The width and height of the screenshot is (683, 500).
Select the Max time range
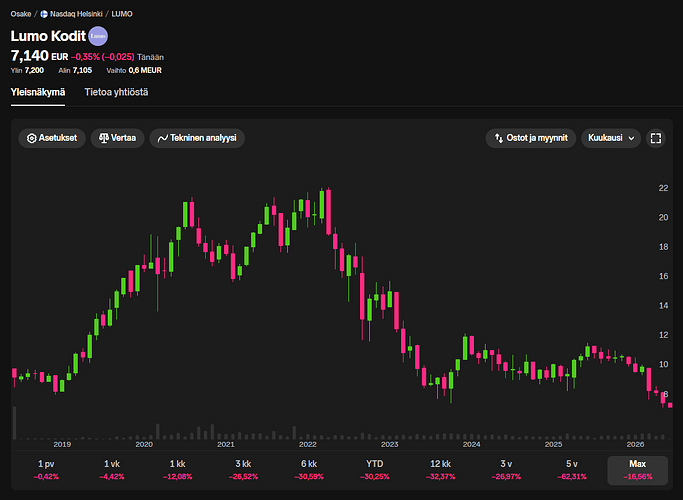click(638, 470)
